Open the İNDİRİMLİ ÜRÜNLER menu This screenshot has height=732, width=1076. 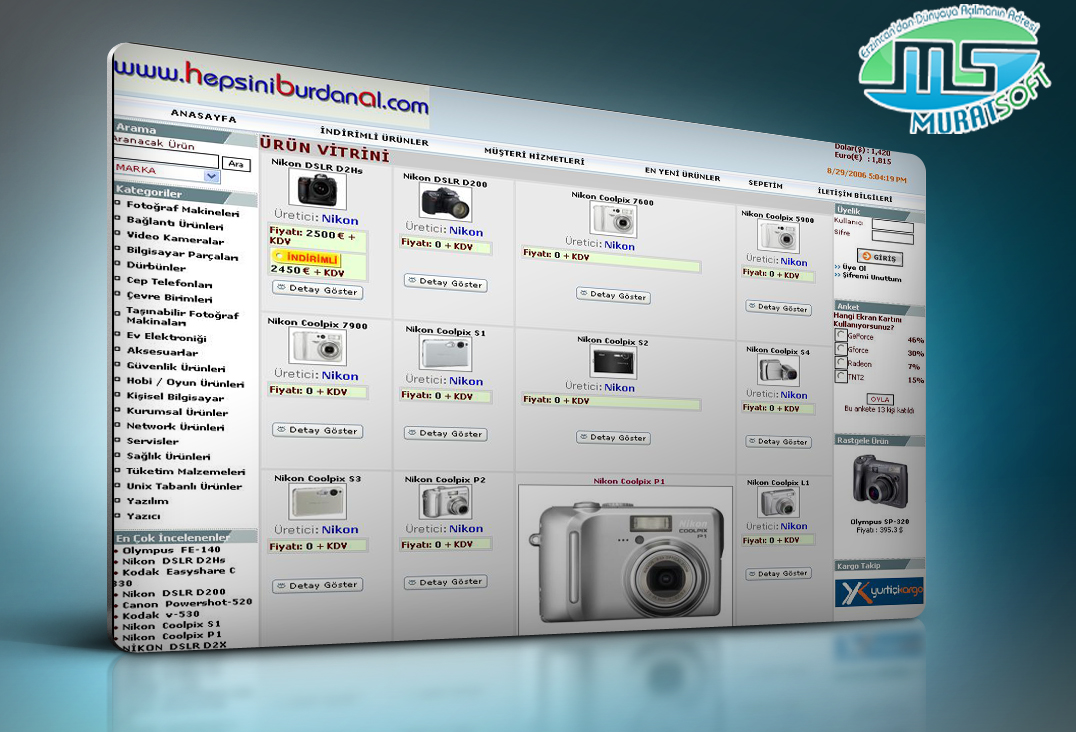pos(374,136)
